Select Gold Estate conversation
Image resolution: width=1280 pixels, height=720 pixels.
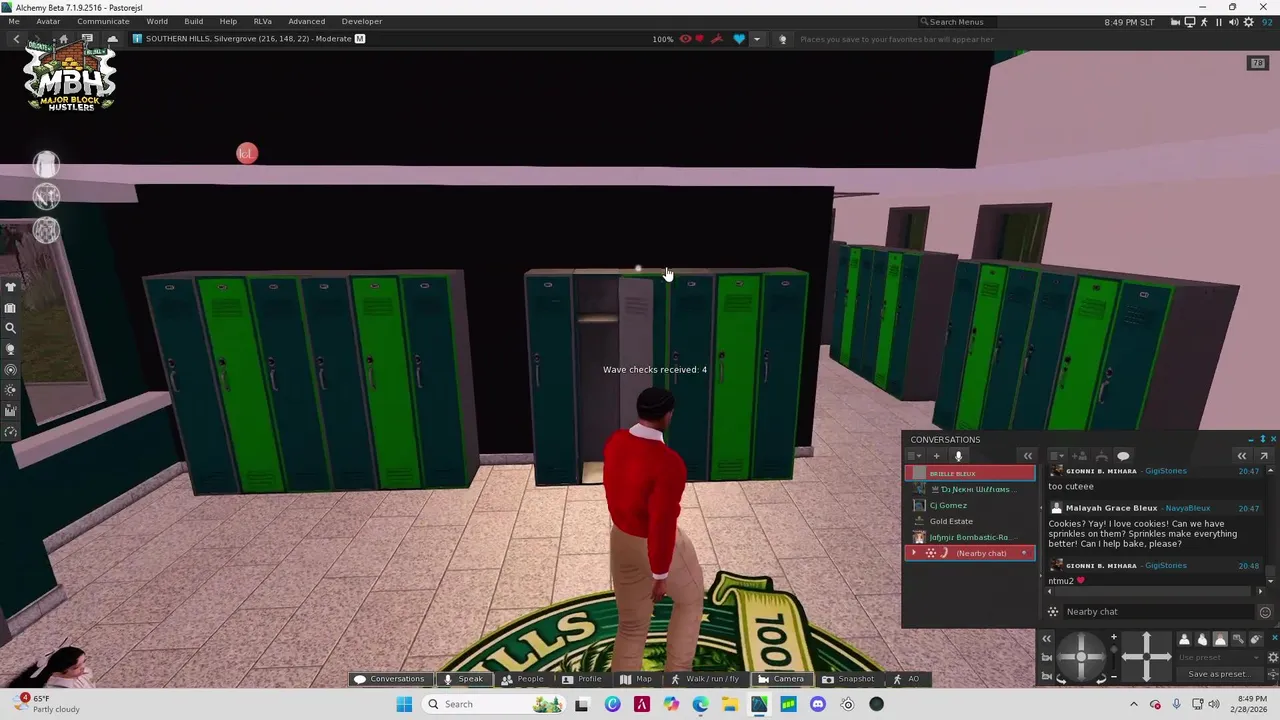(970, 521)
